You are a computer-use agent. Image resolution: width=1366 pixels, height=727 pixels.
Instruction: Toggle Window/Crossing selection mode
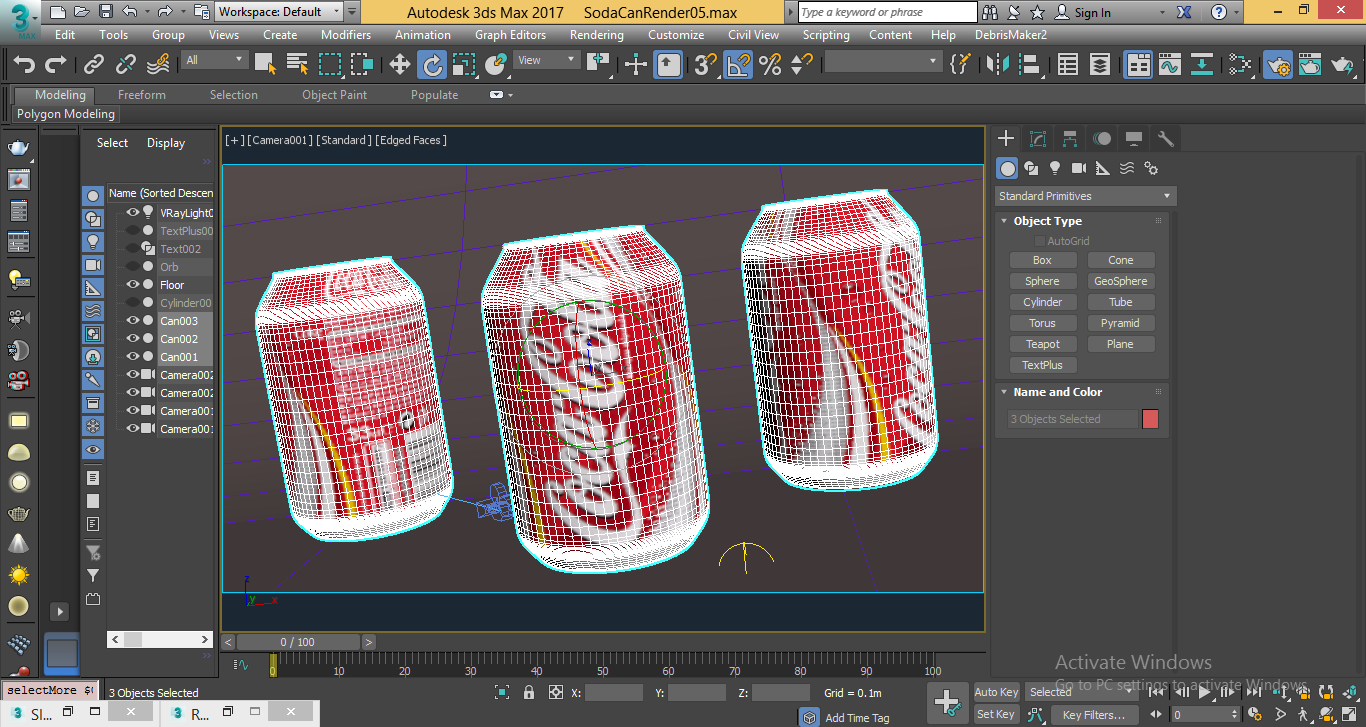[x=362, y=65]
